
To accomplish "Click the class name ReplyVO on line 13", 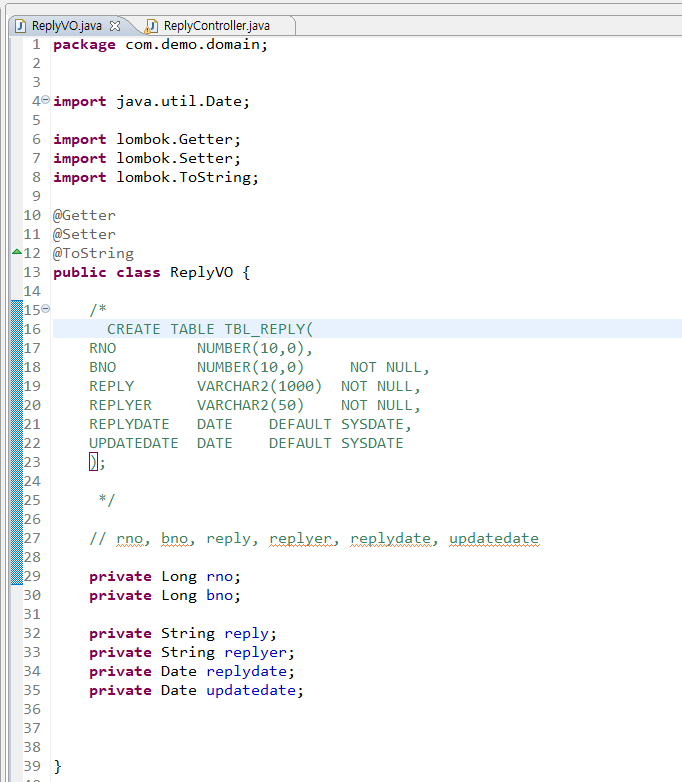I will tap(202, 273).
